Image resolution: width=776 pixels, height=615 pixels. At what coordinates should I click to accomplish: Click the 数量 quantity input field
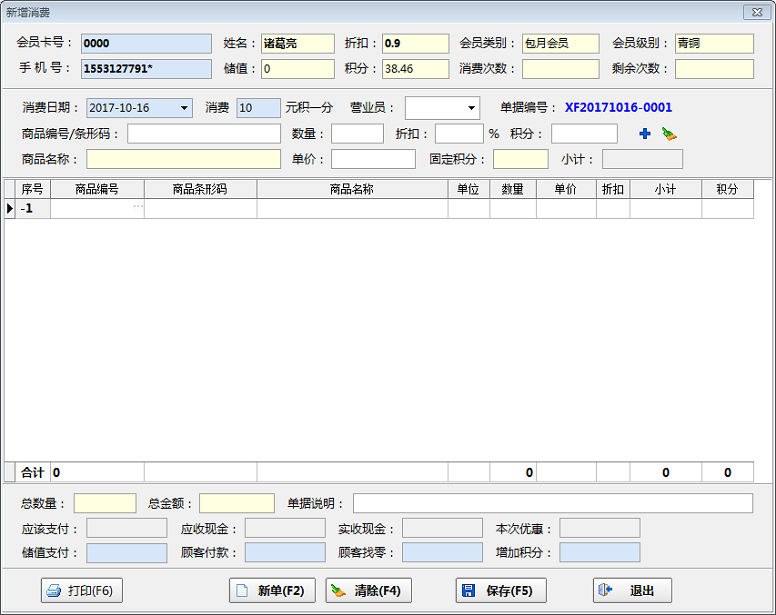pos(357,134)
